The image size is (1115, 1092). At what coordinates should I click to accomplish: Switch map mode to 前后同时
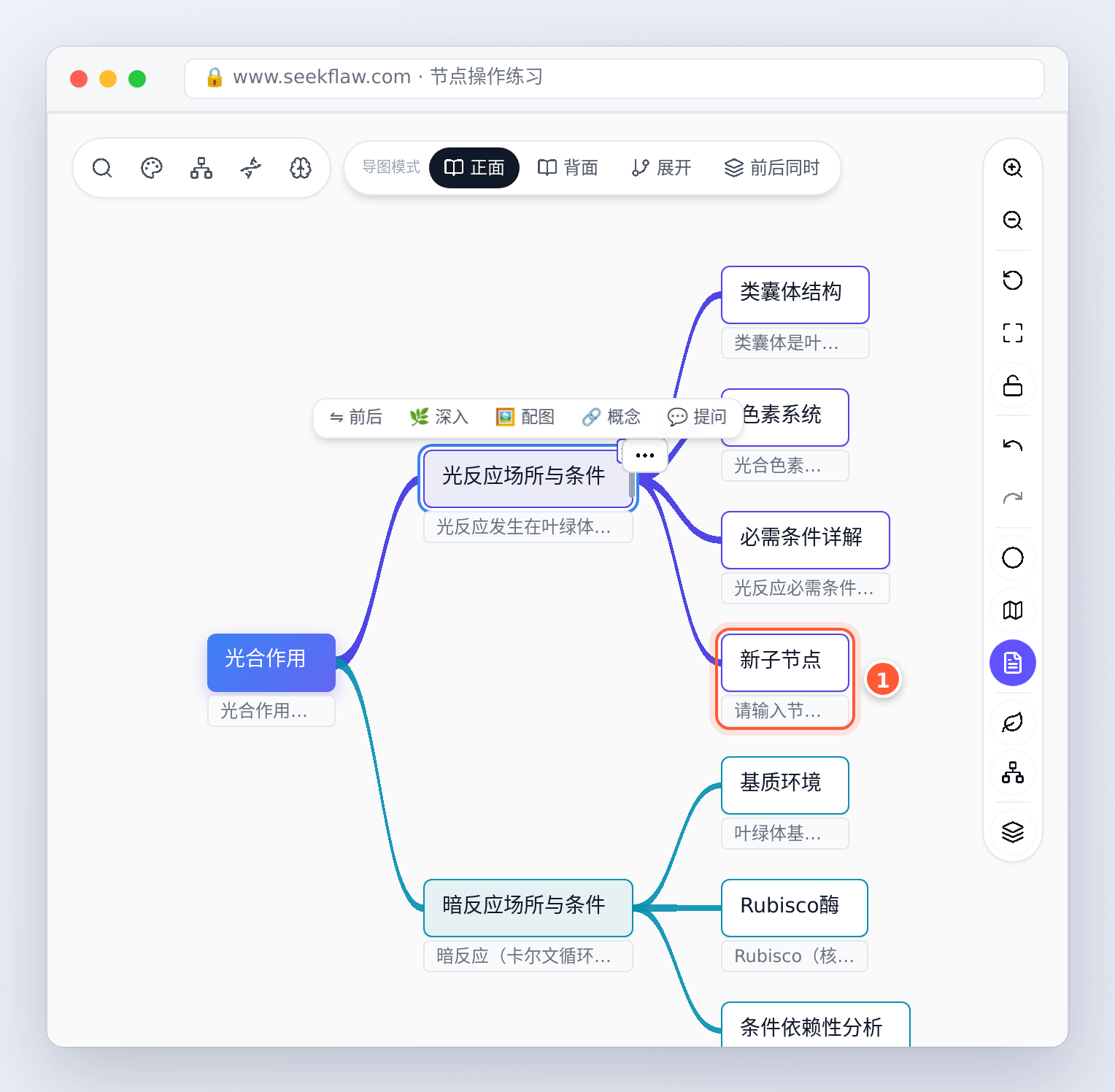coord(772,168)
